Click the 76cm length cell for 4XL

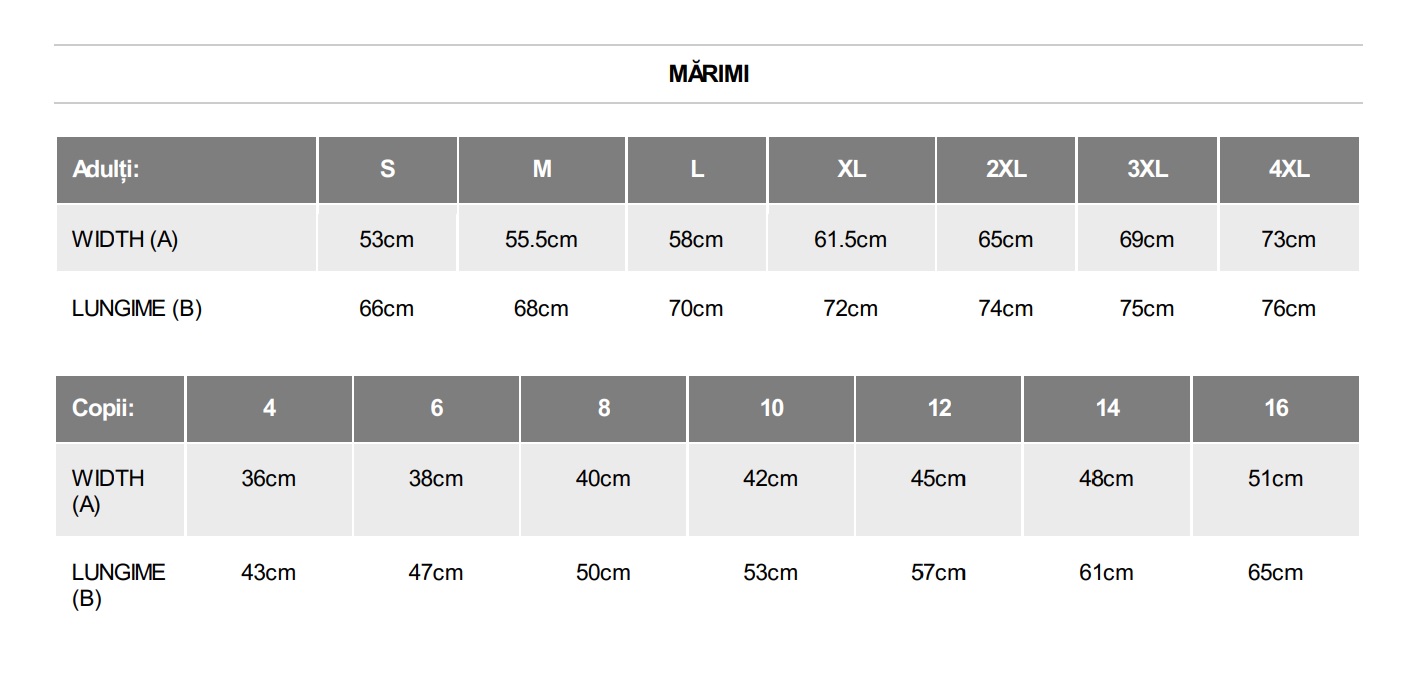(1288, 308)
